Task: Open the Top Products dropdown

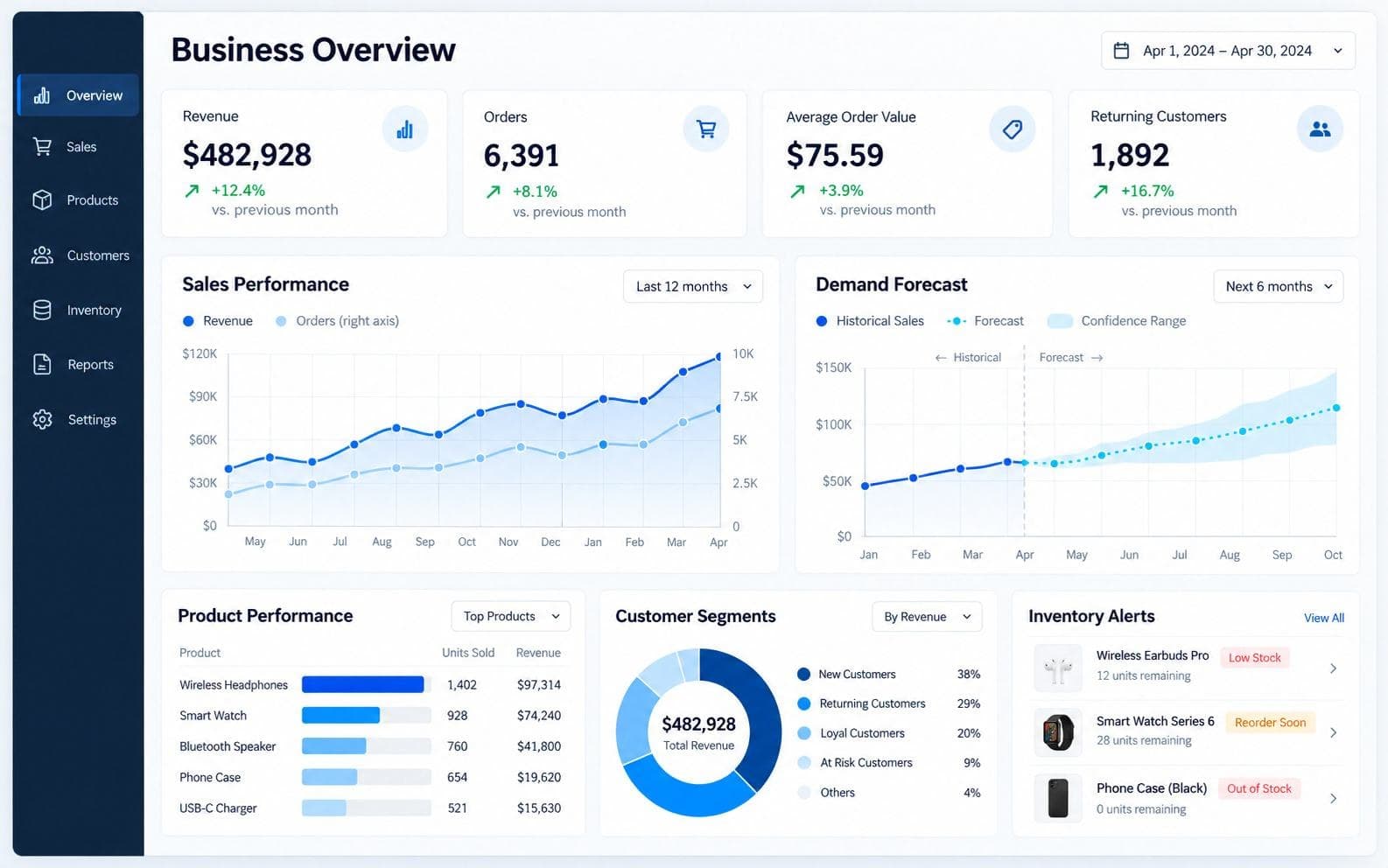Action: coord(511,616)
